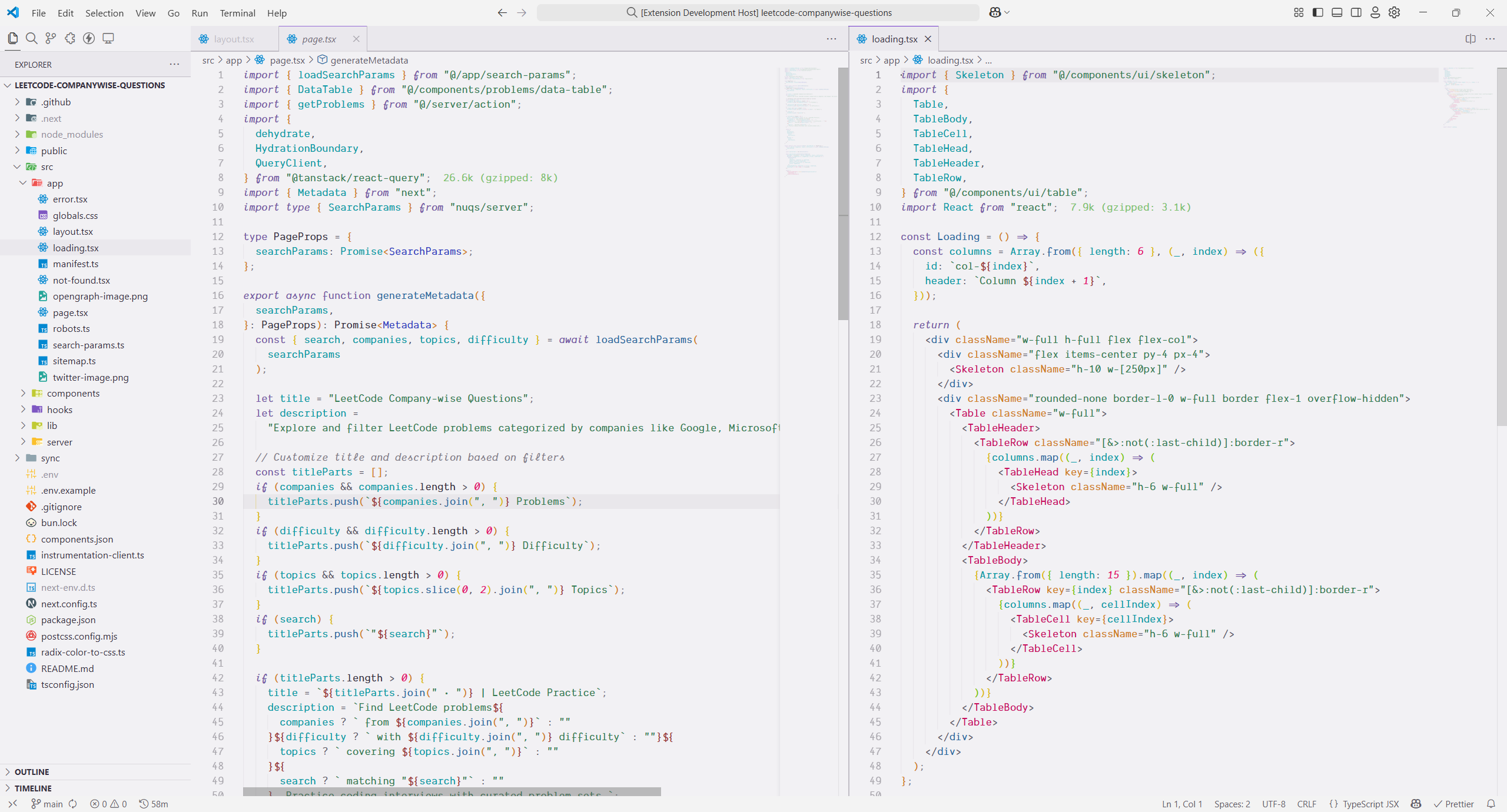Open the Manage settings gear icon

point(1394,12)
